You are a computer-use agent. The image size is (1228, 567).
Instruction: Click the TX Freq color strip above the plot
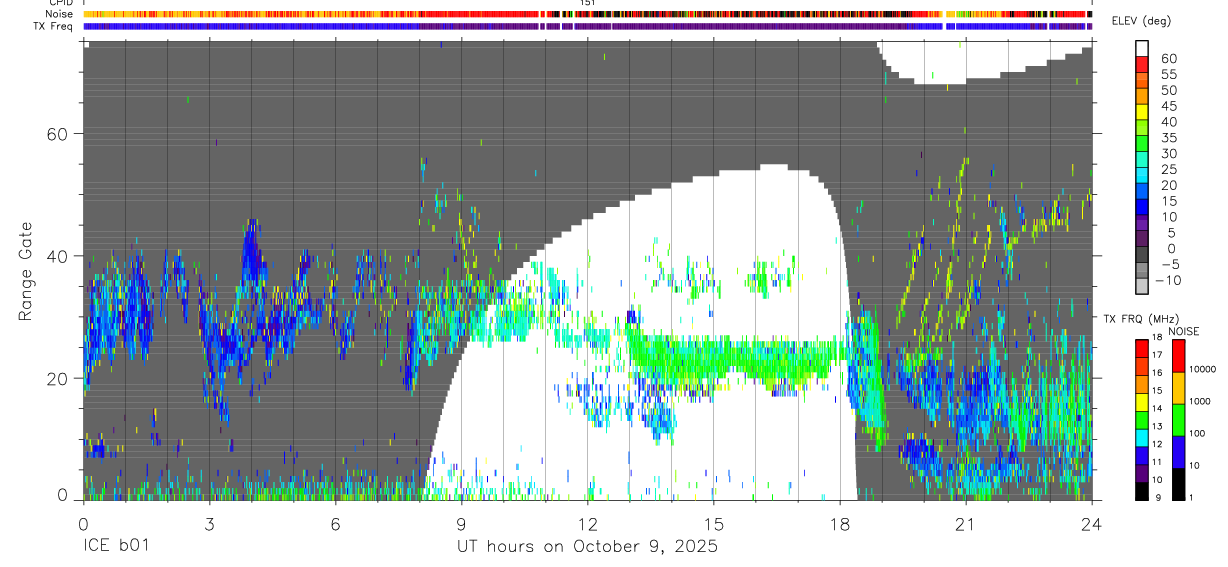click(588, 26)
